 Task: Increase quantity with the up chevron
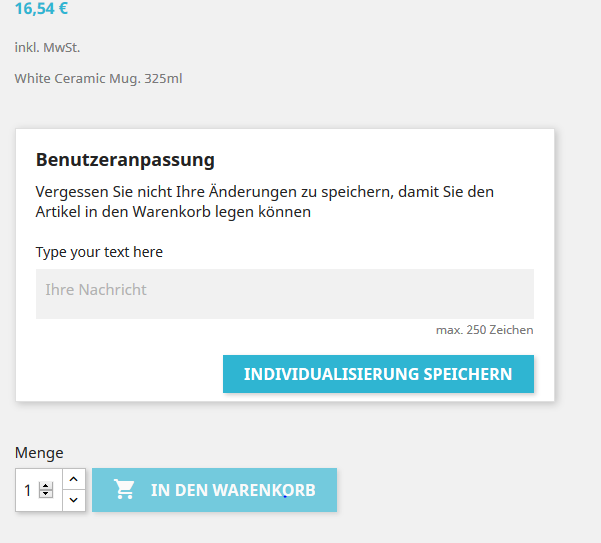tap(74, 479)
